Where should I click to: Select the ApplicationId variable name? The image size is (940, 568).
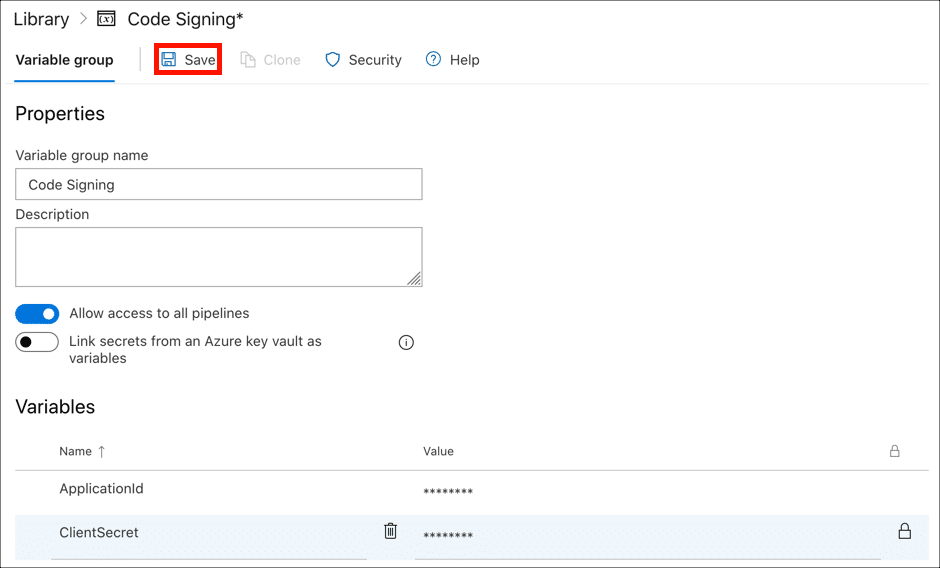(x=101, y=489)
